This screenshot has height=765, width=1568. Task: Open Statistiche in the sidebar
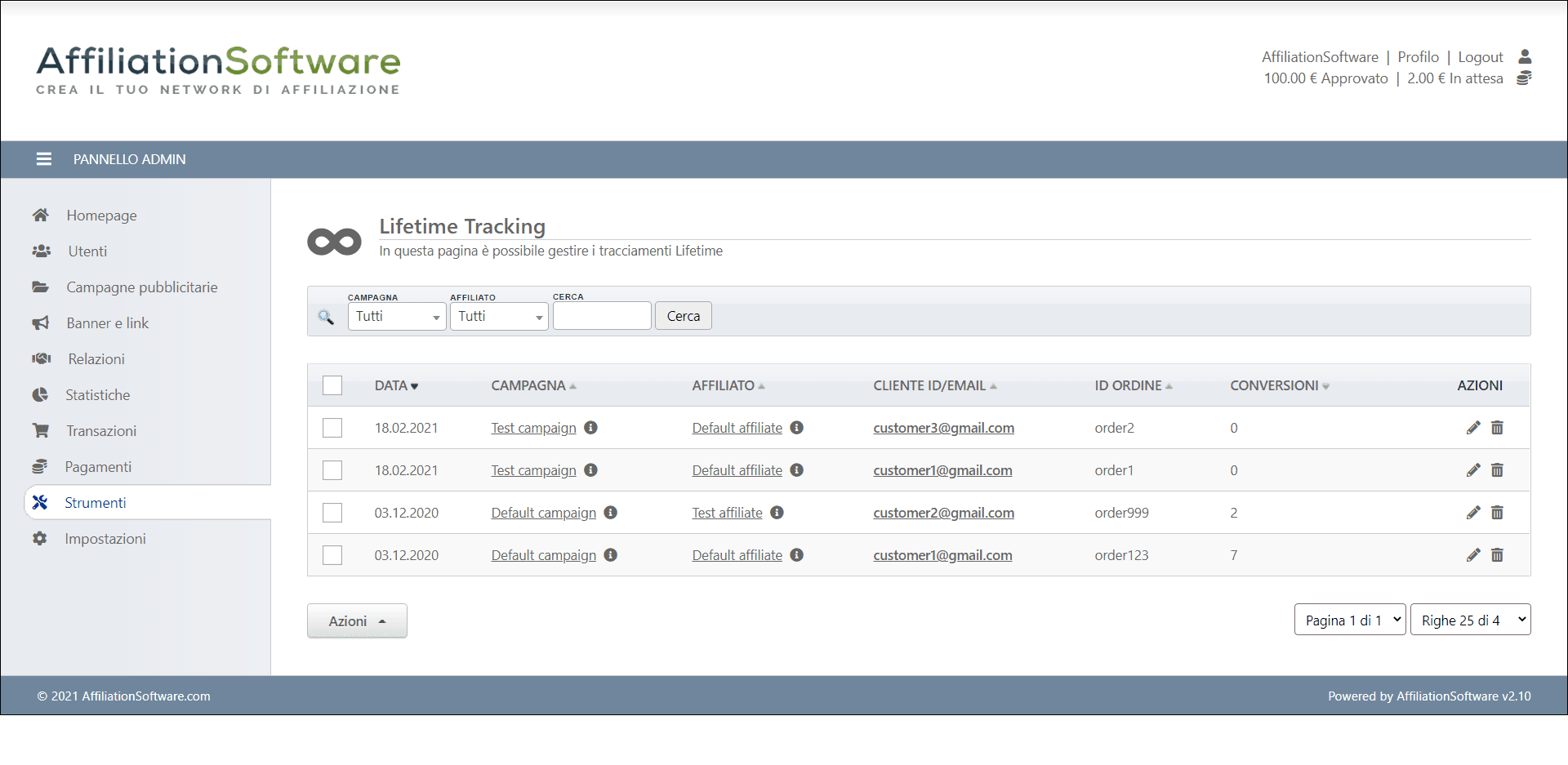[x=97, y=395]
